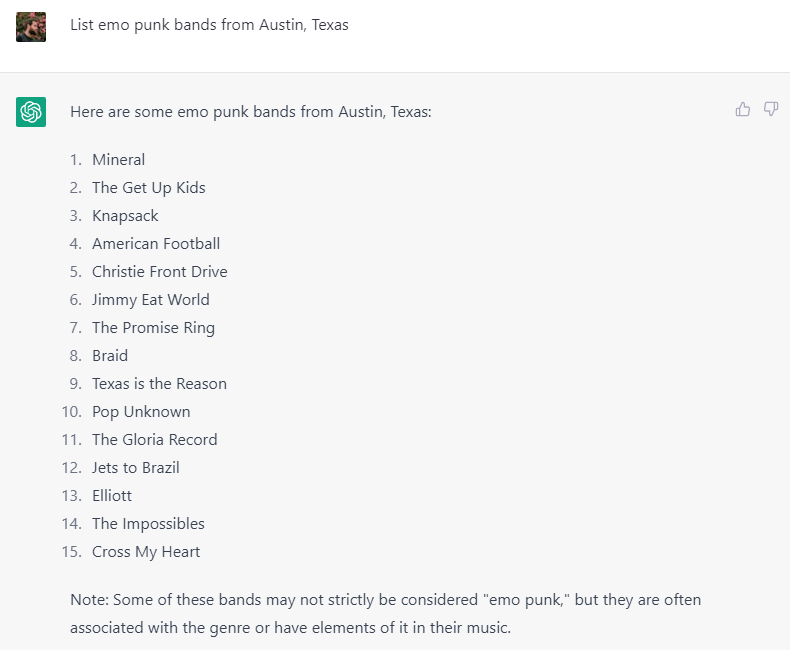The image size is (790, 650).
Task: Click list item Christie Front Drive
Action: tap(160, 272)
